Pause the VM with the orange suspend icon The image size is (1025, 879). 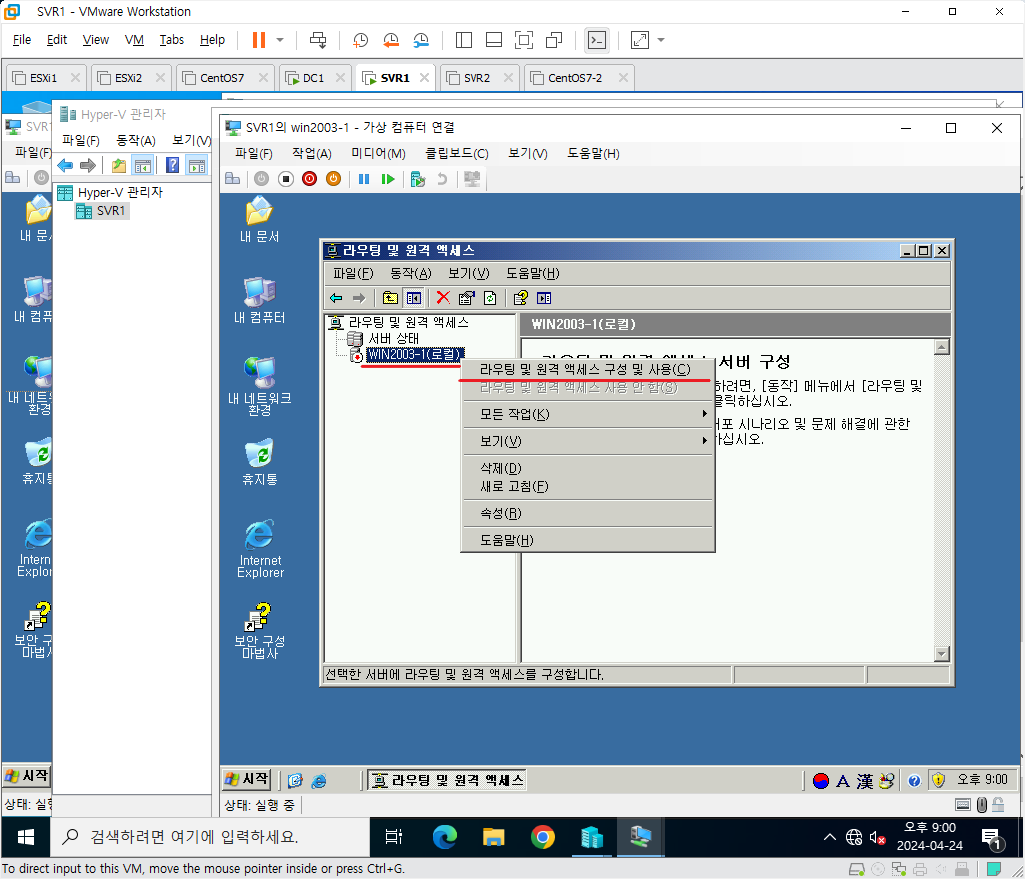(259, 40)
